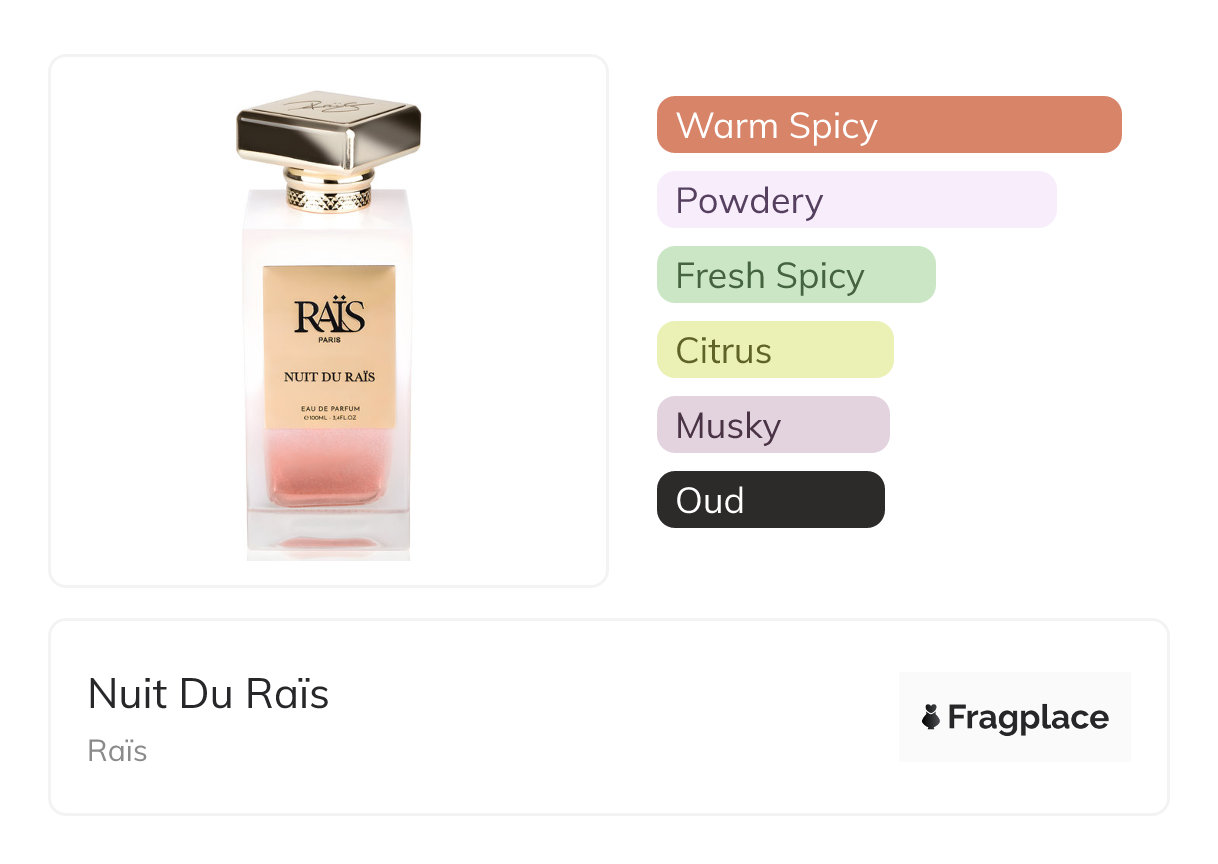Select the Powdery accord bar
Viewport: 1218px width, 864px height.
tap(856, 200)
